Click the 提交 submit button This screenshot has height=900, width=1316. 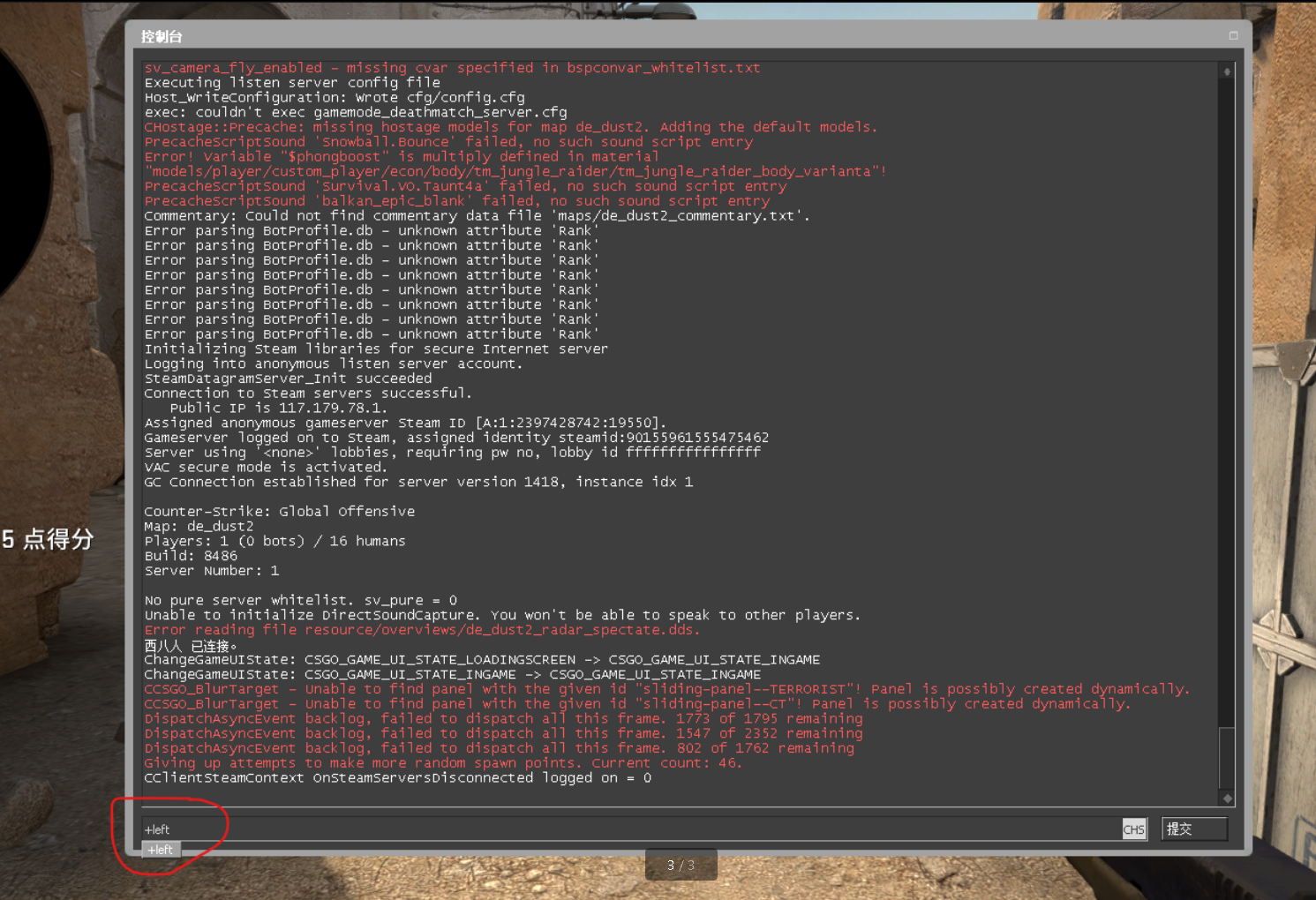click(1193, 829)
